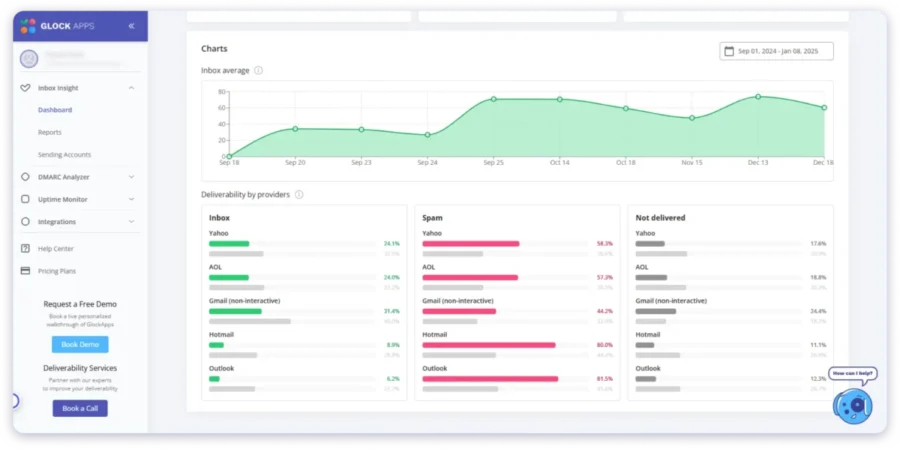Expand the Uptime Monitor menu

(132, 199)
